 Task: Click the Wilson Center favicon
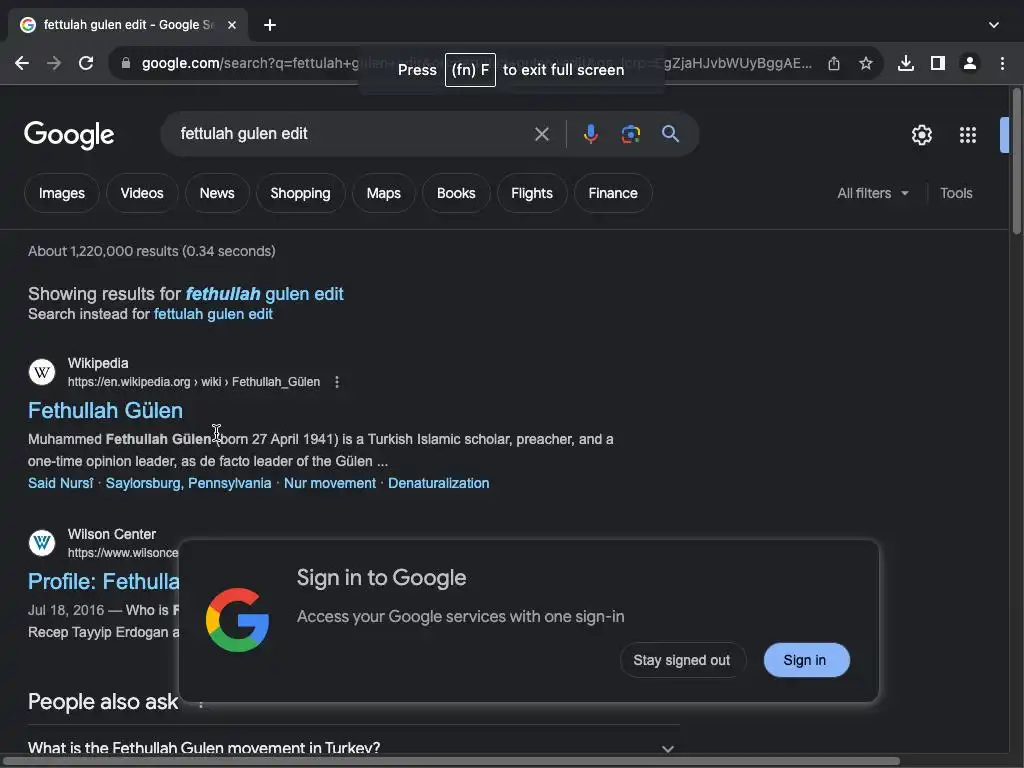click(x=42, y=543)
